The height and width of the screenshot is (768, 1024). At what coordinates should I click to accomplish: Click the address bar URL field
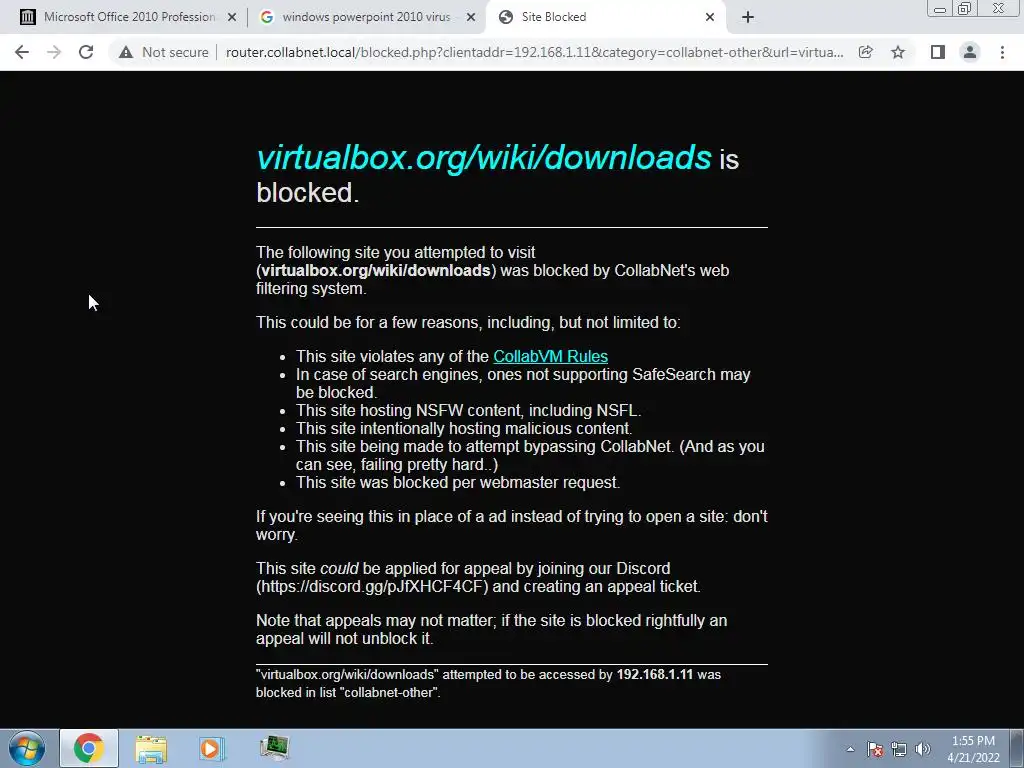point(534,52)
